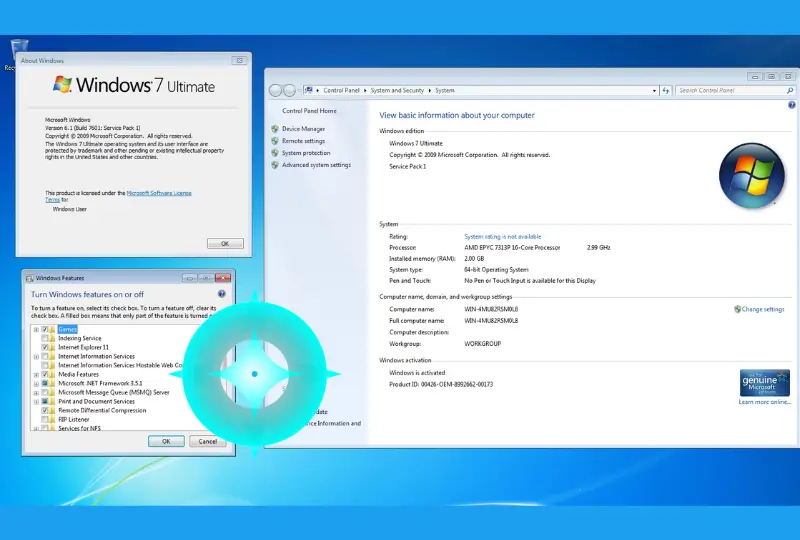This screenshot has width=800, height=540.
Task: Open the arrow dropdown after Control Panel breadcrumb
Action: (365, 90)
